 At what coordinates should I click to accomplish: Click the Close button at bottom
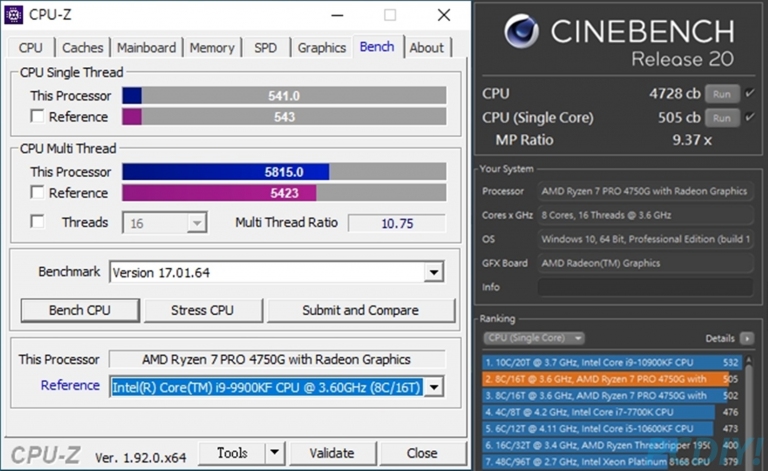pos(422,453)
